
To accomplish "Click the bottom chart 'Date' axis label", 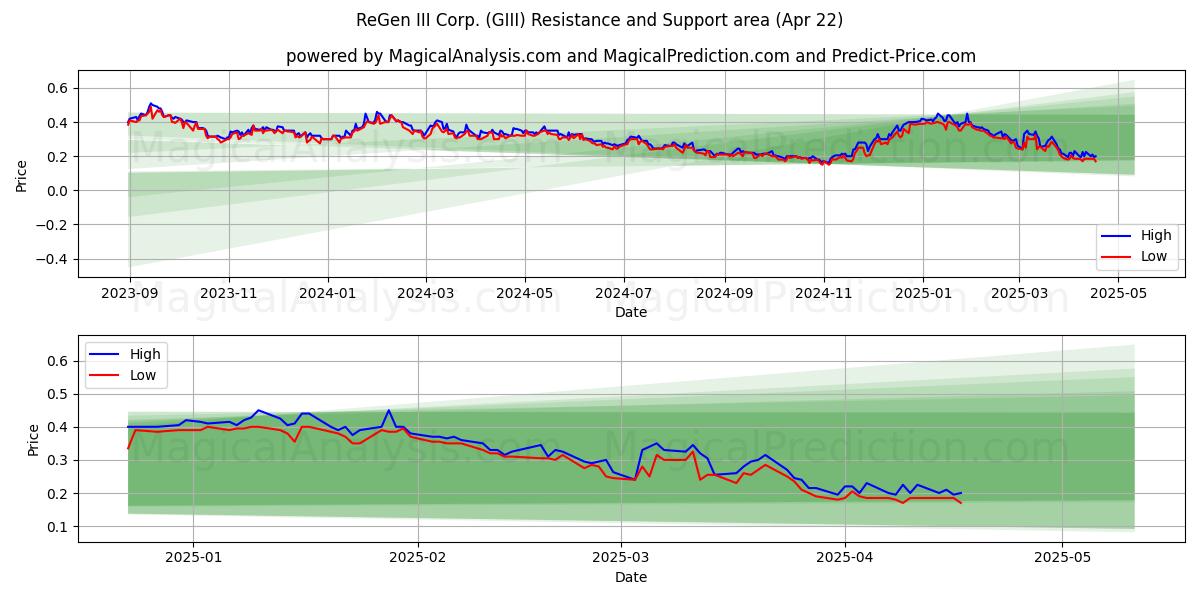I will point(631,577).
